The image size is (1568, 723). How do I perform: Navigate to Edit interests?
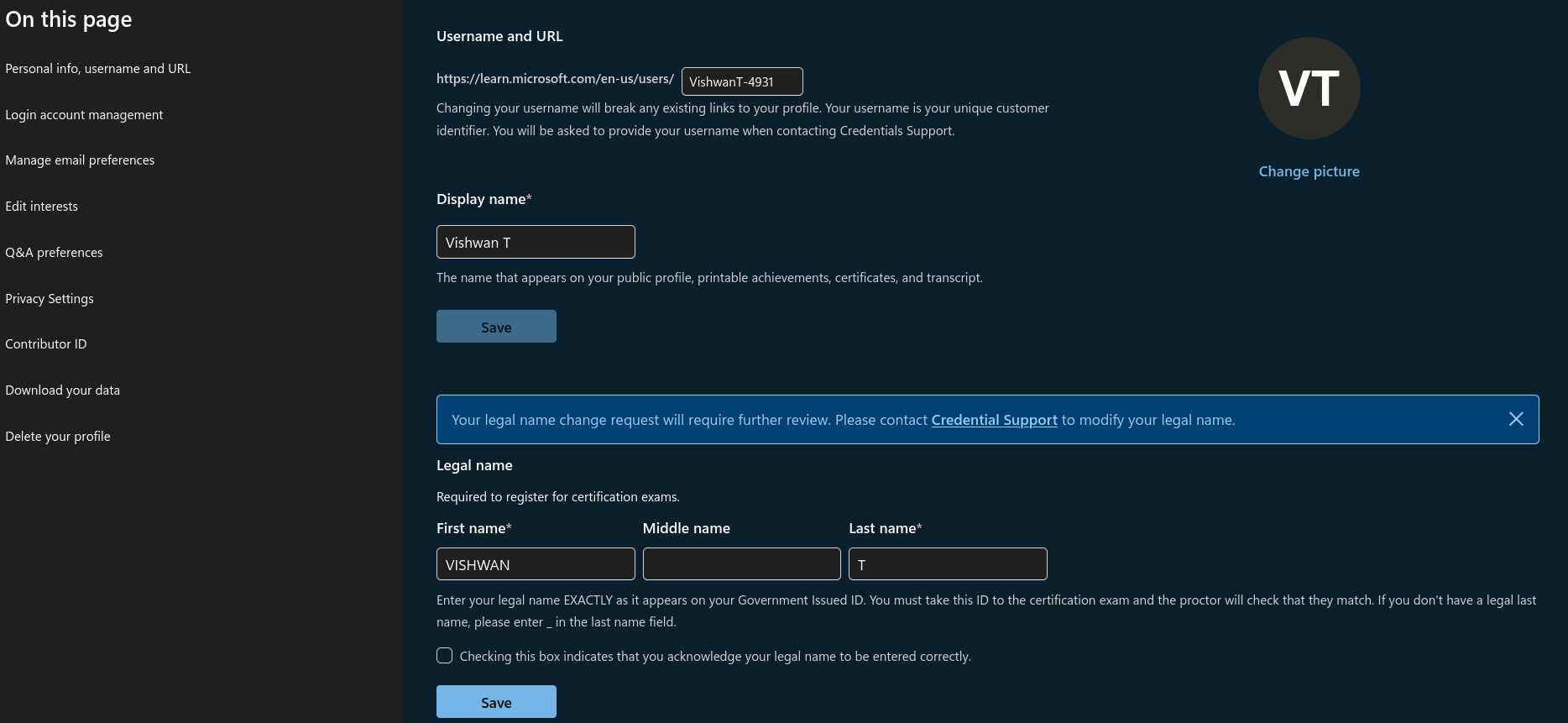42,207
